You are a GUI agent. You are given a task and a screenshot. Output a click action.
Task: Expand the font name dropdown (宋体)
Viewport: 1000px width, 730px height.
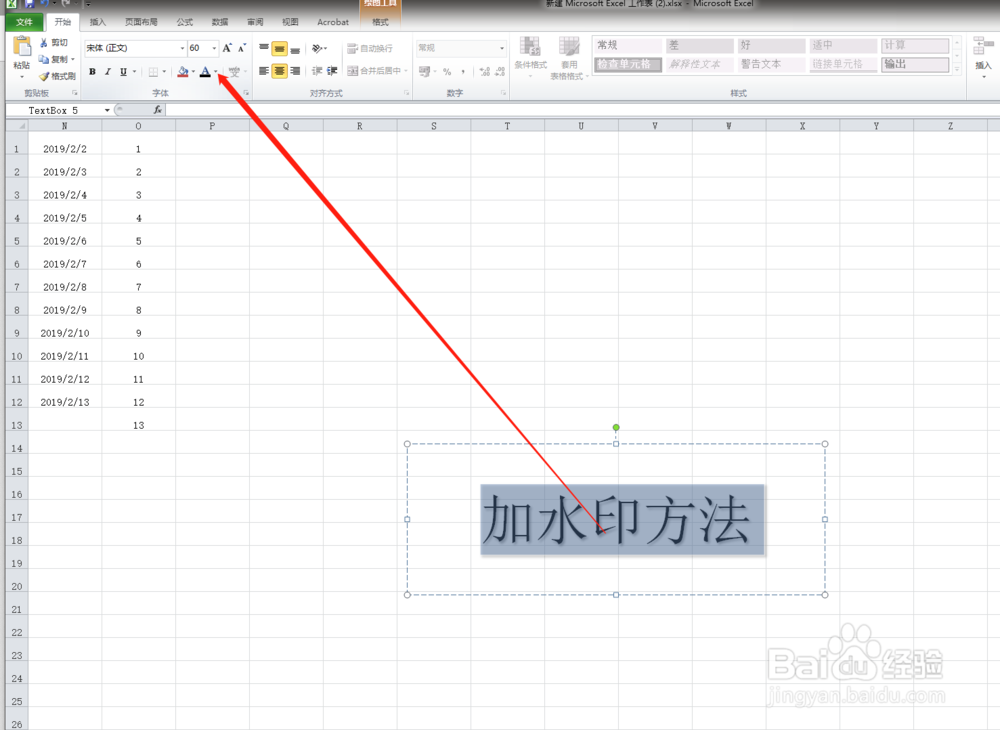[183, 47]
